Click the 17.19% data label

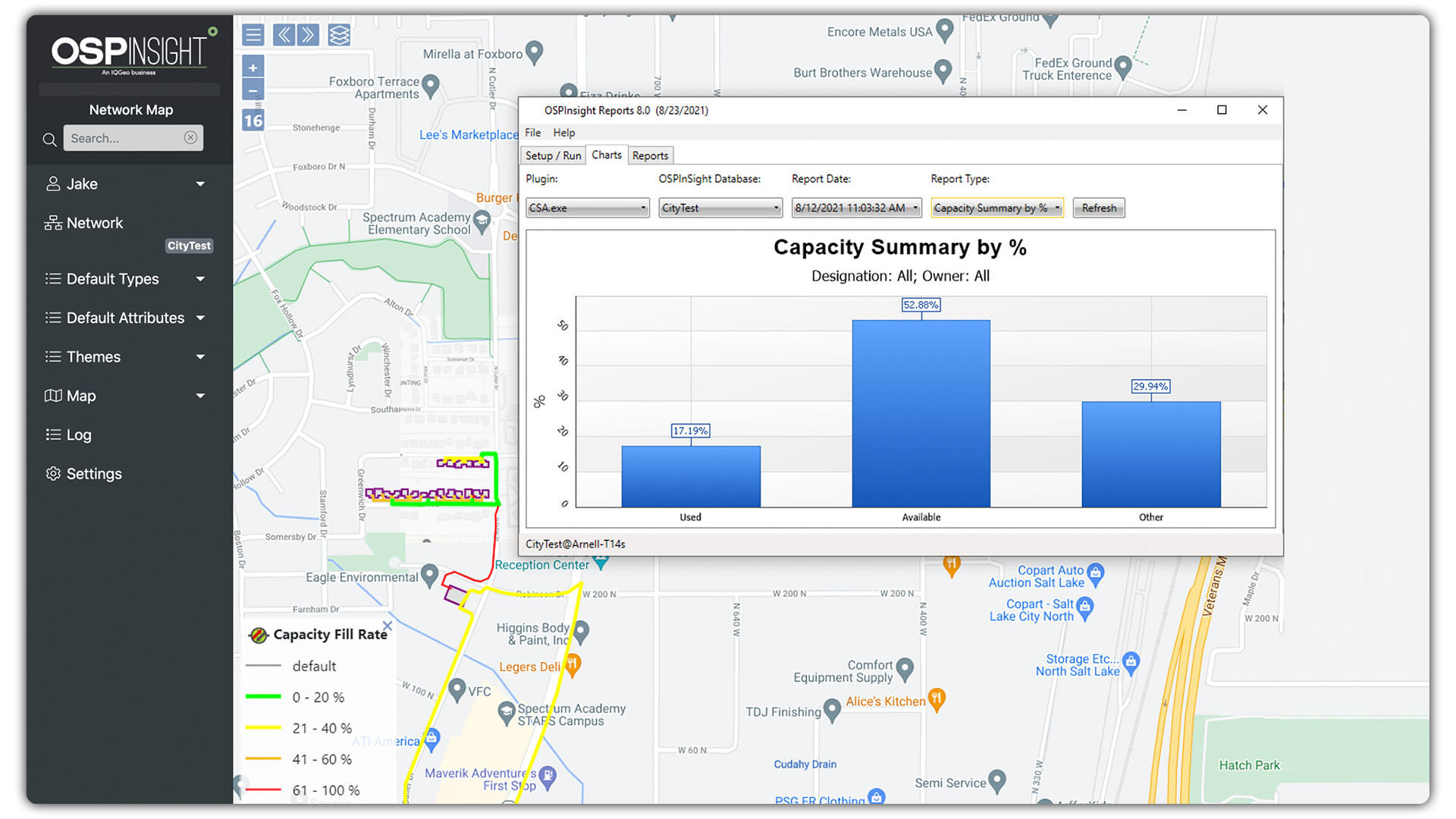click(x=690, y=431)
